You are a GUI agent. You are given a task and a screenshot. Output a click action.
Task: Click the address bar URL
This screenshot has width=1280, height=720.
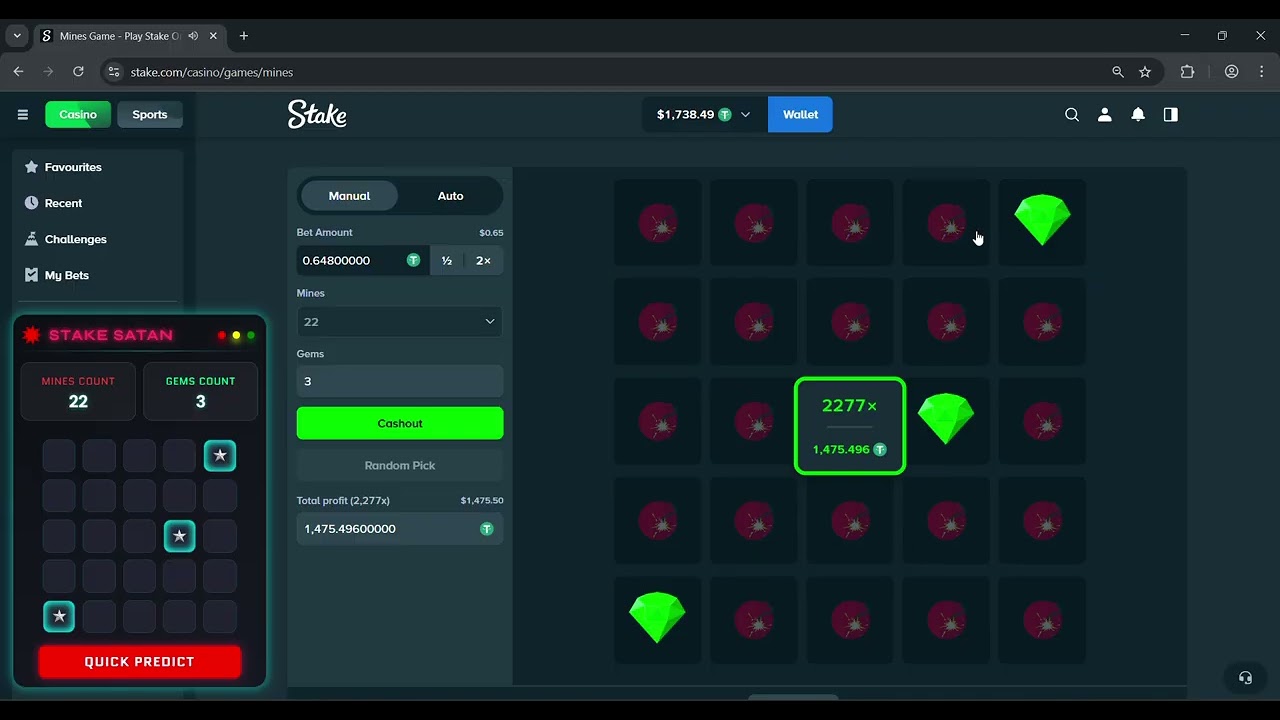tap(212, 72)
